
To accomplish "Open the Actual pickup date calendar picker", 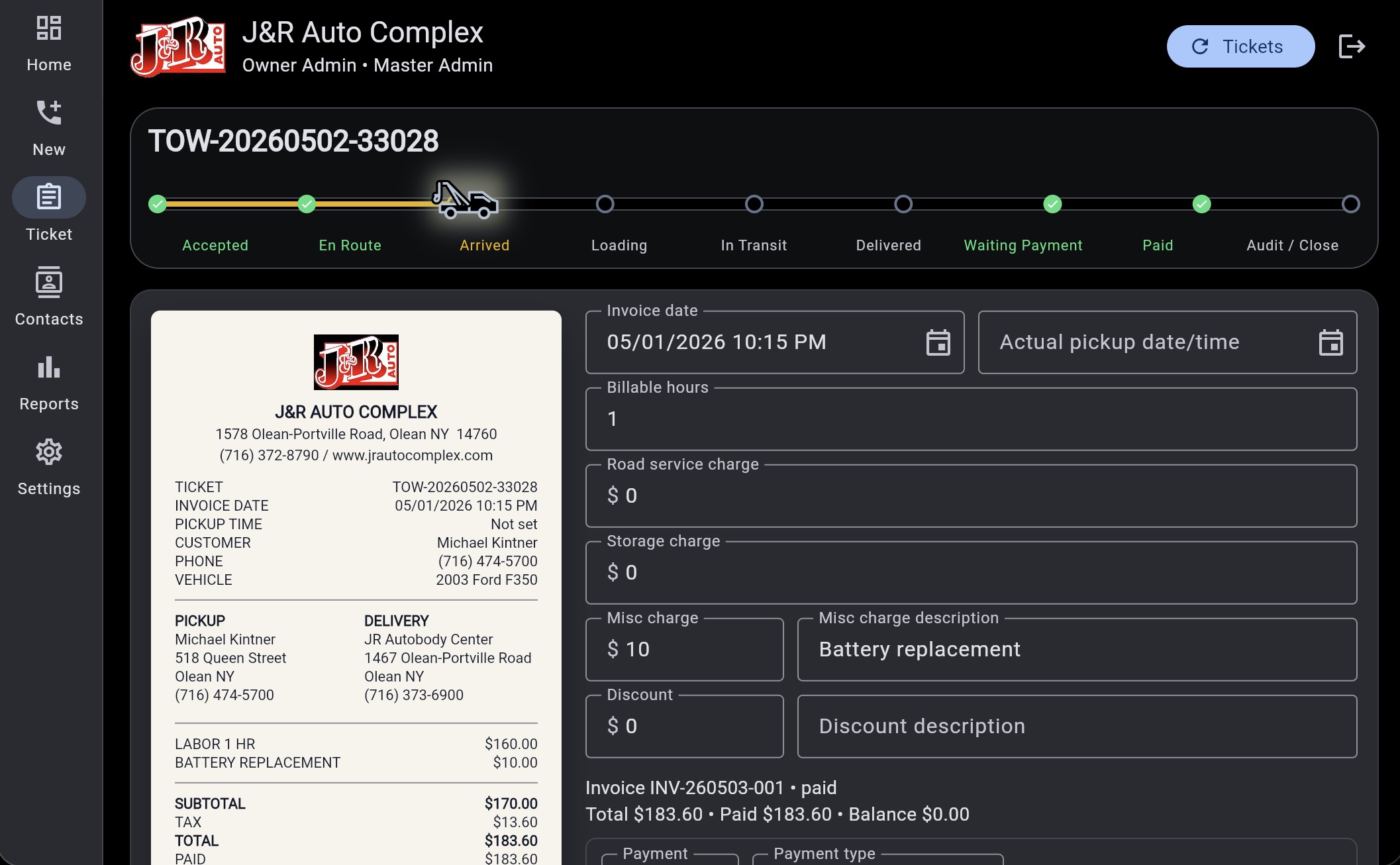I will click(x=1330, y=342).
